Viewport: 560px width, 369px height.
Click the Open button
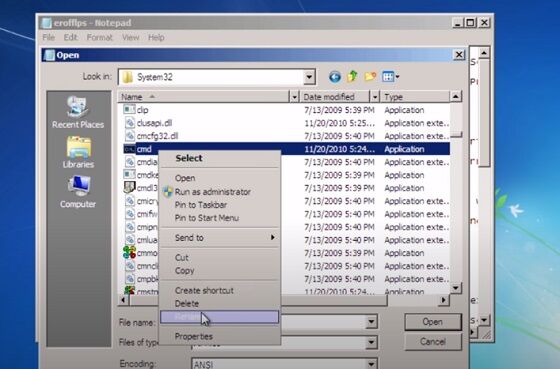tap(432, 322)
